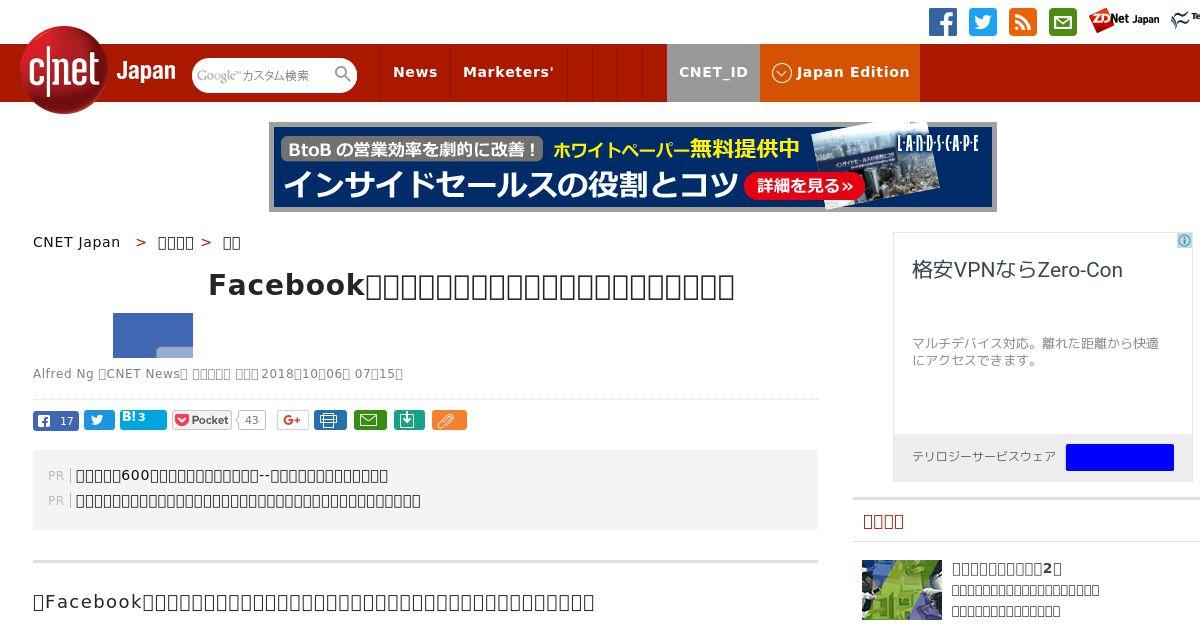Open the sidebar story thumbnail image
The image size is (1200, 630).
[x=902, y=590]
